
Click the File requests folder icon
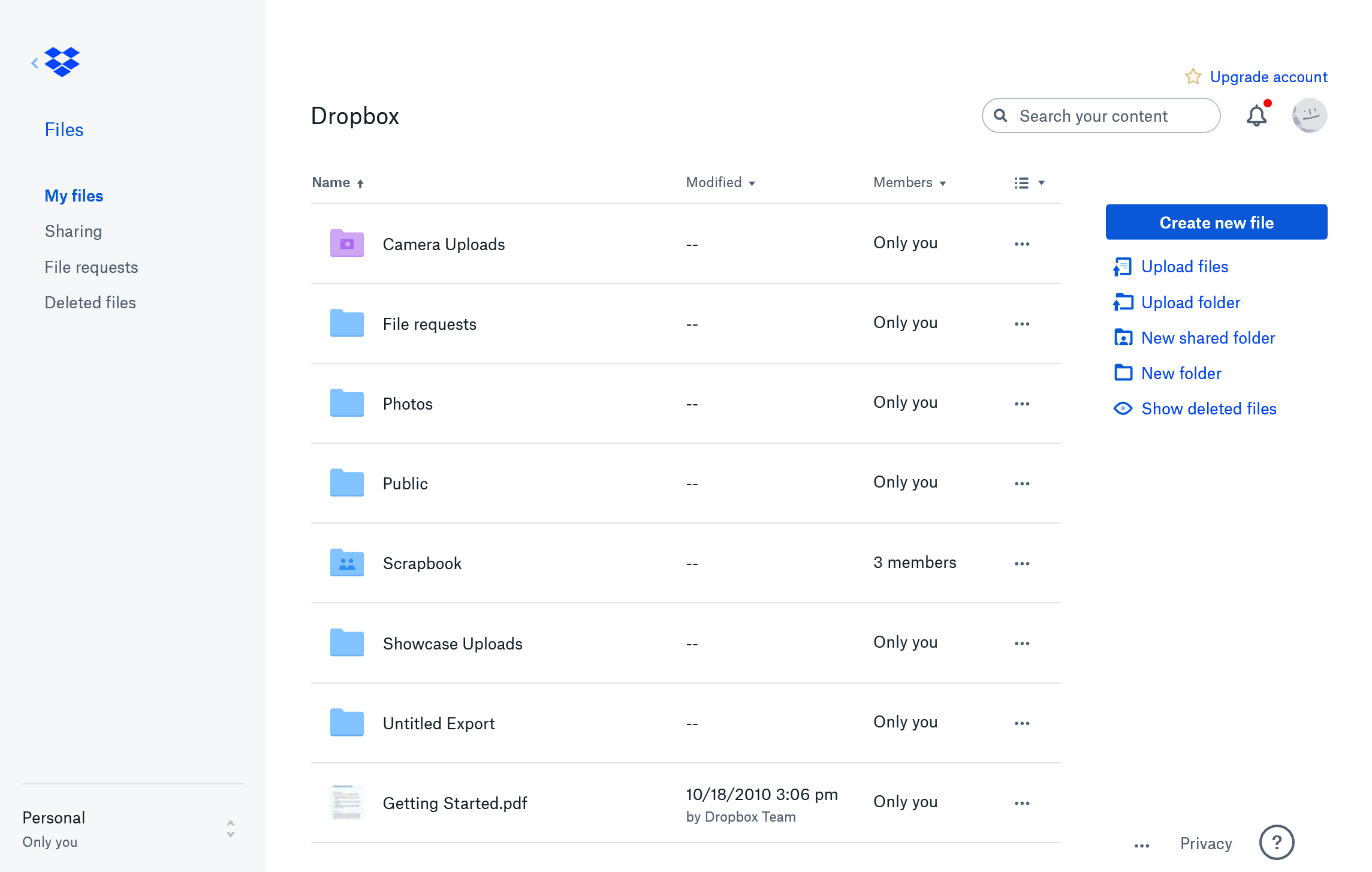tap(347, 323)
